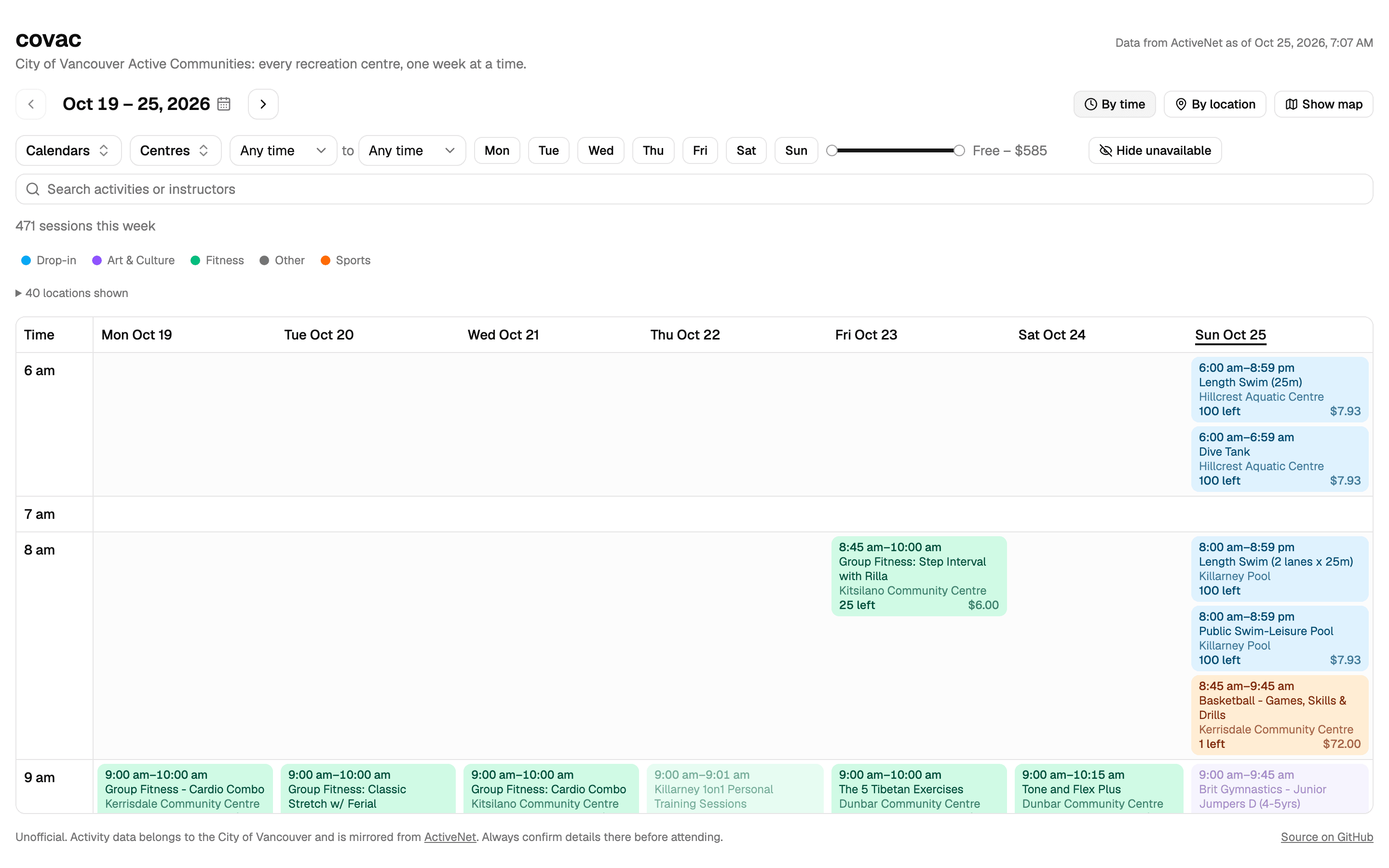Open the Calendars dropdown
Viewport: 1389px width, 868px height.
(68, 150)
